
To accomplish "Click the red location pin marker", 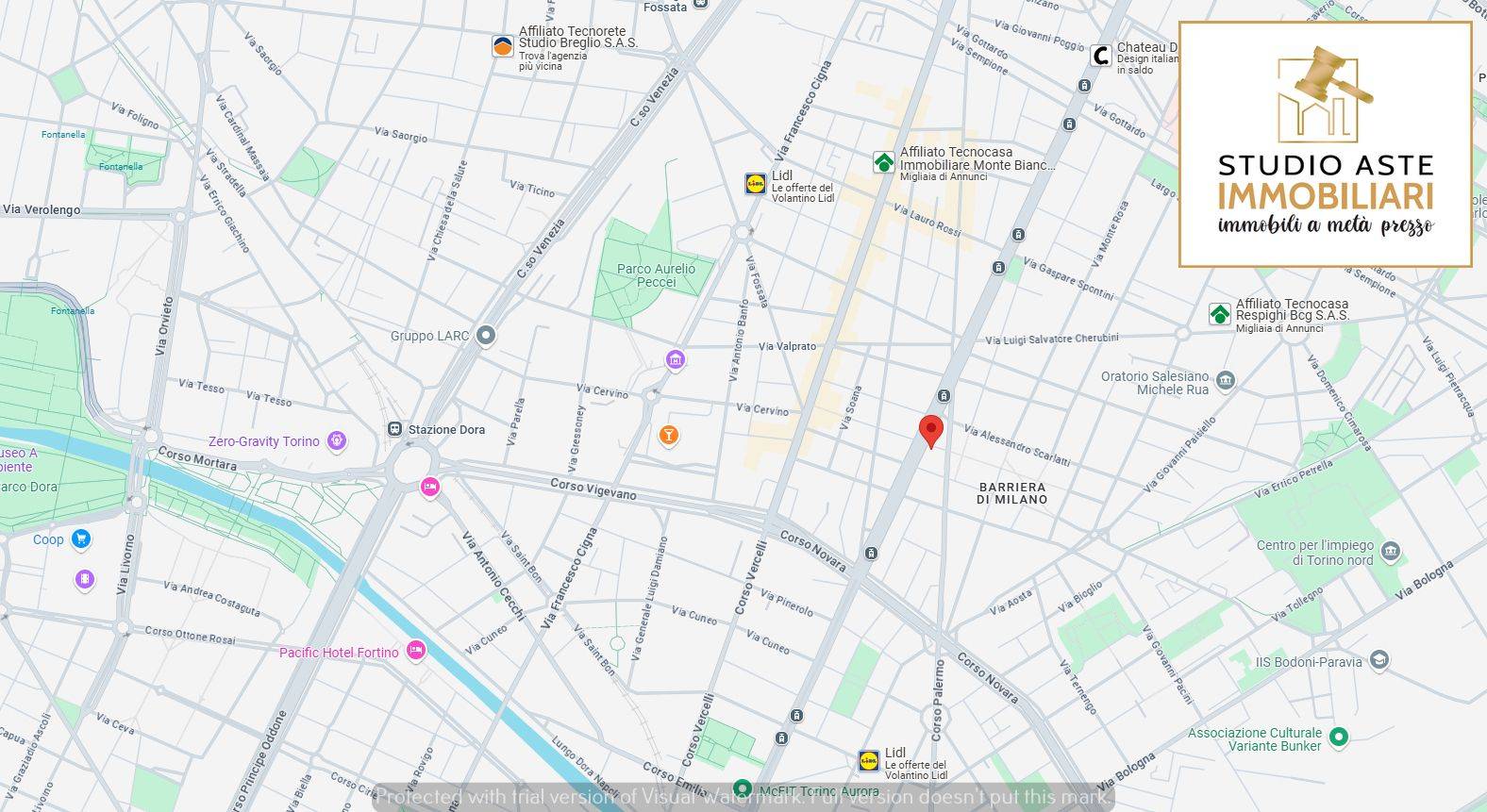I will [931, 431].
